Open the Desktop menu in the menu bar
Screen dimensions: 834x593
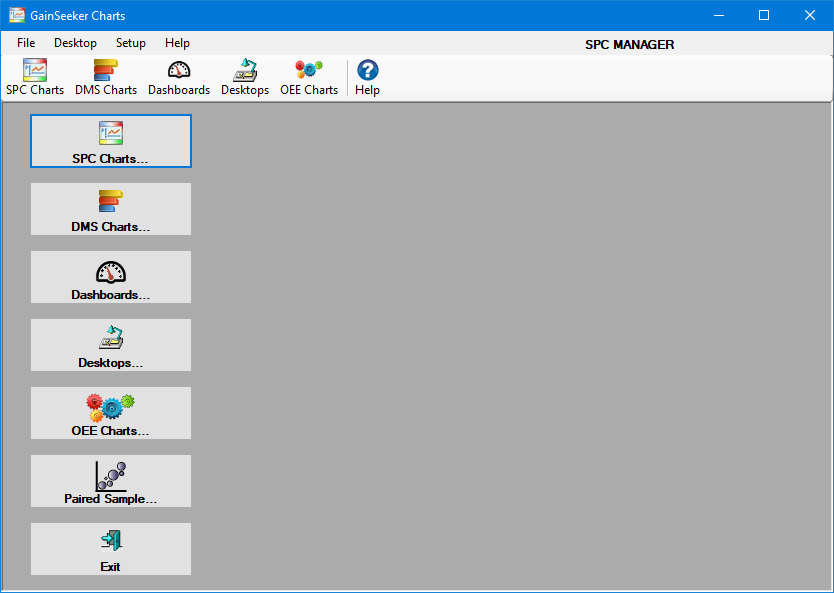tap(75, 43)
